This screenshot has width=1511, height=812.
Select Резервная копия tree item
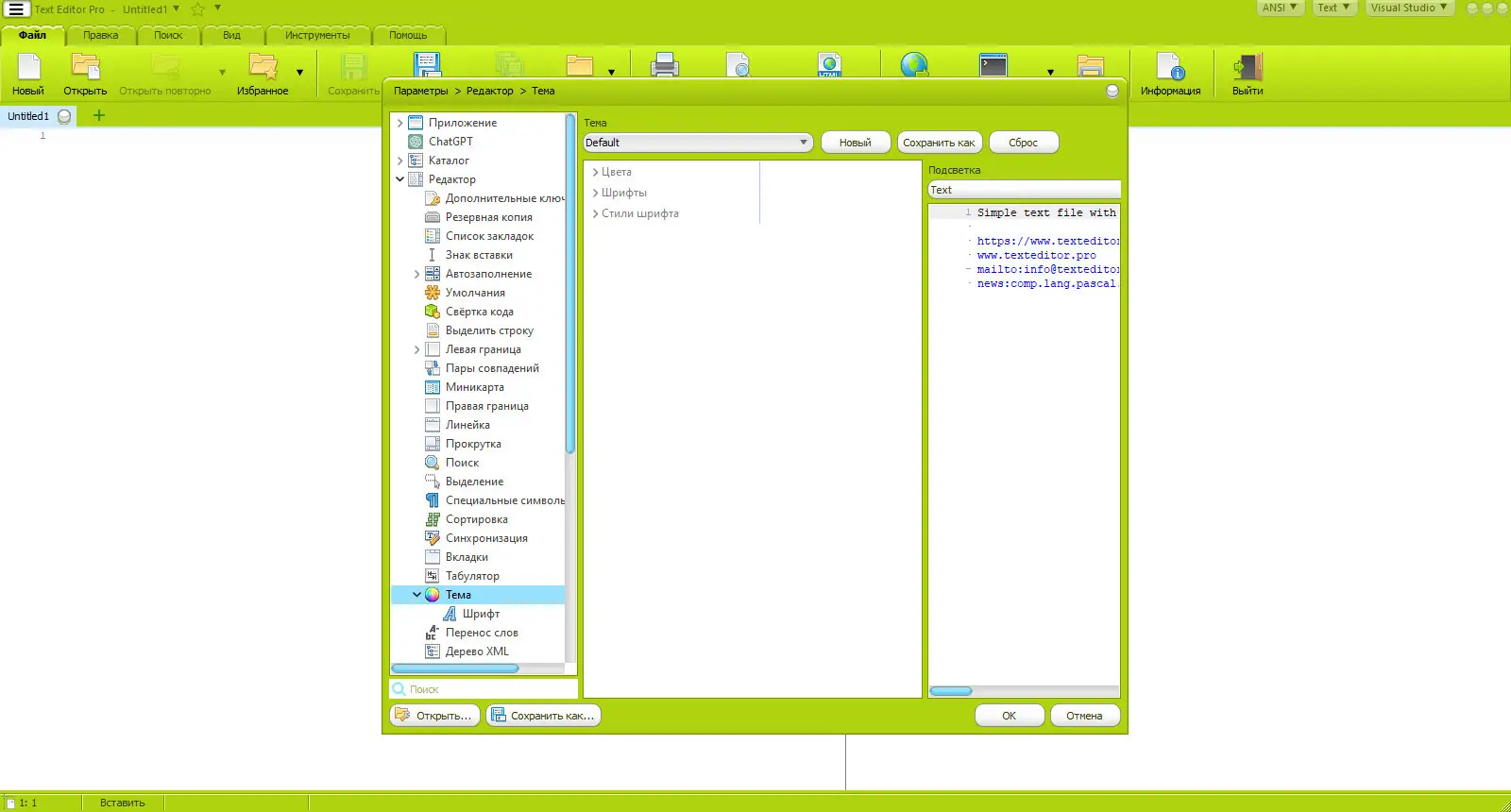pyautogui.click(x=488, y=217)
